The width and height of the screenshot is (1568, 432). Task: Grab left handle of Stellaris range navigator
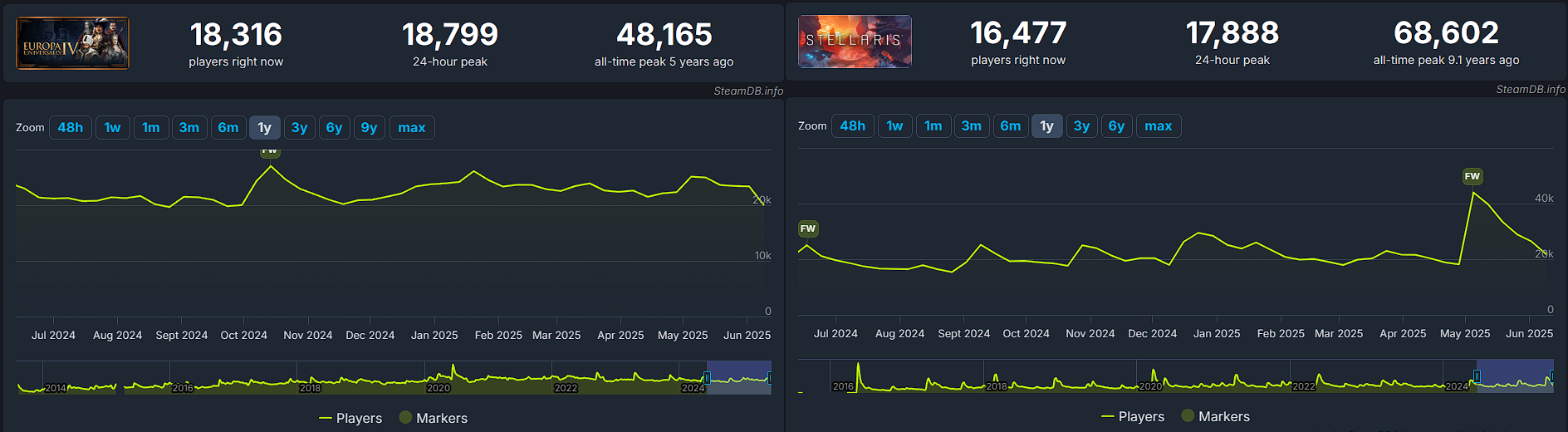click(1477, 376)
